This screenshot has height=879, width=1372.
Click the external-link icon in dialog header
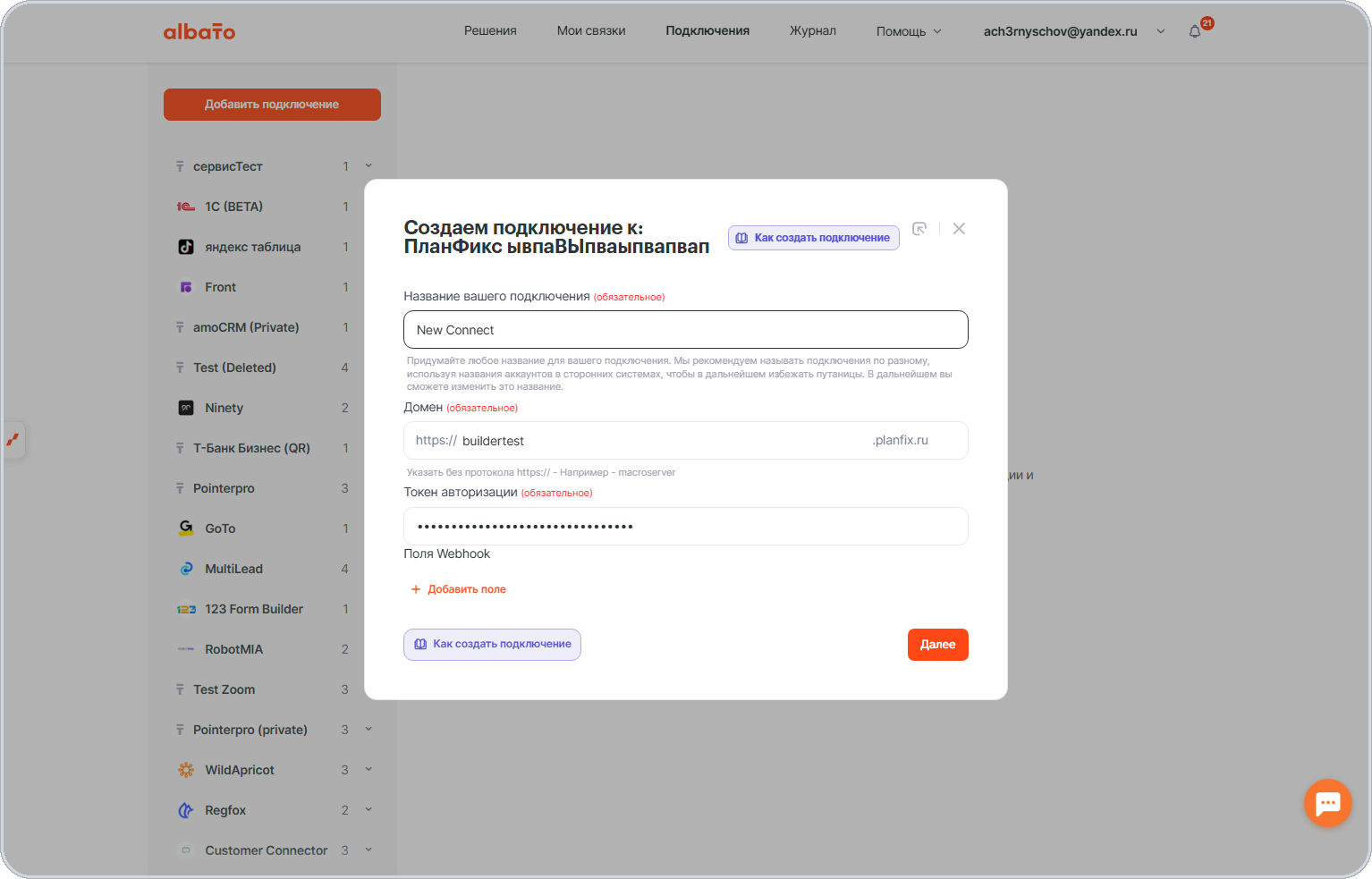tap(919, 229)
